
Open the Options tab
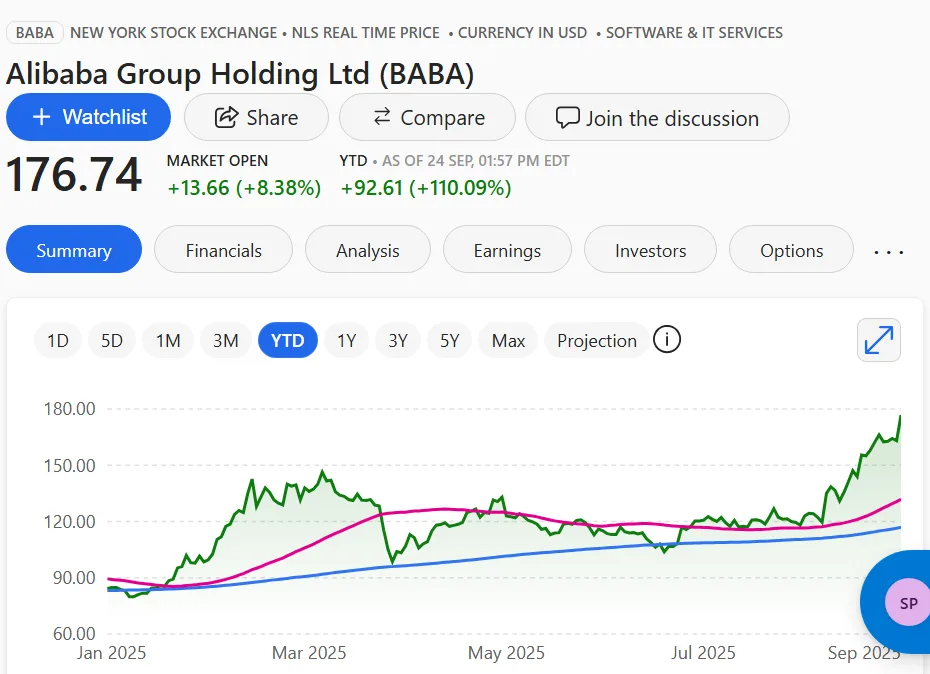791,249
